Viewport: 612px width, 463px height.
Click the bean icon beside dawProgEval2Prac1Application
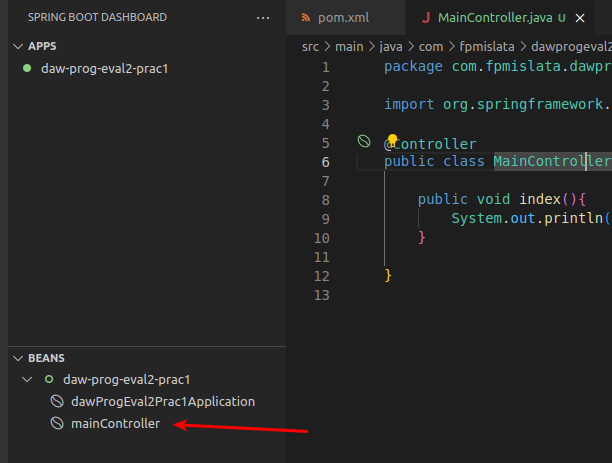coord(57,402)
